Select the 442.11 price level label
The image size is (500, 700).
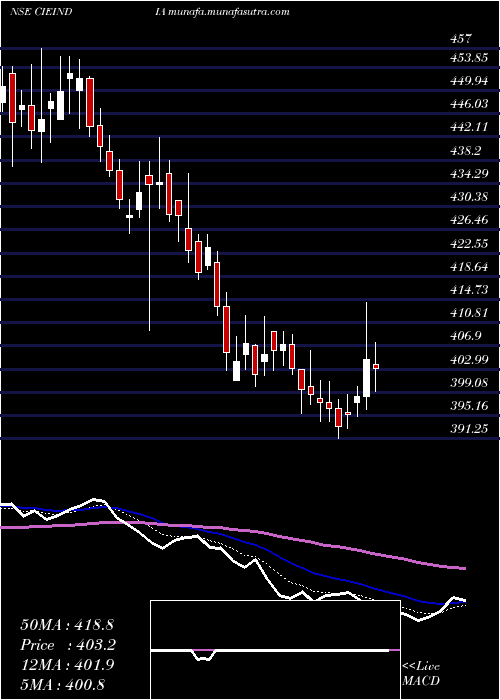[x=468, y=127]
